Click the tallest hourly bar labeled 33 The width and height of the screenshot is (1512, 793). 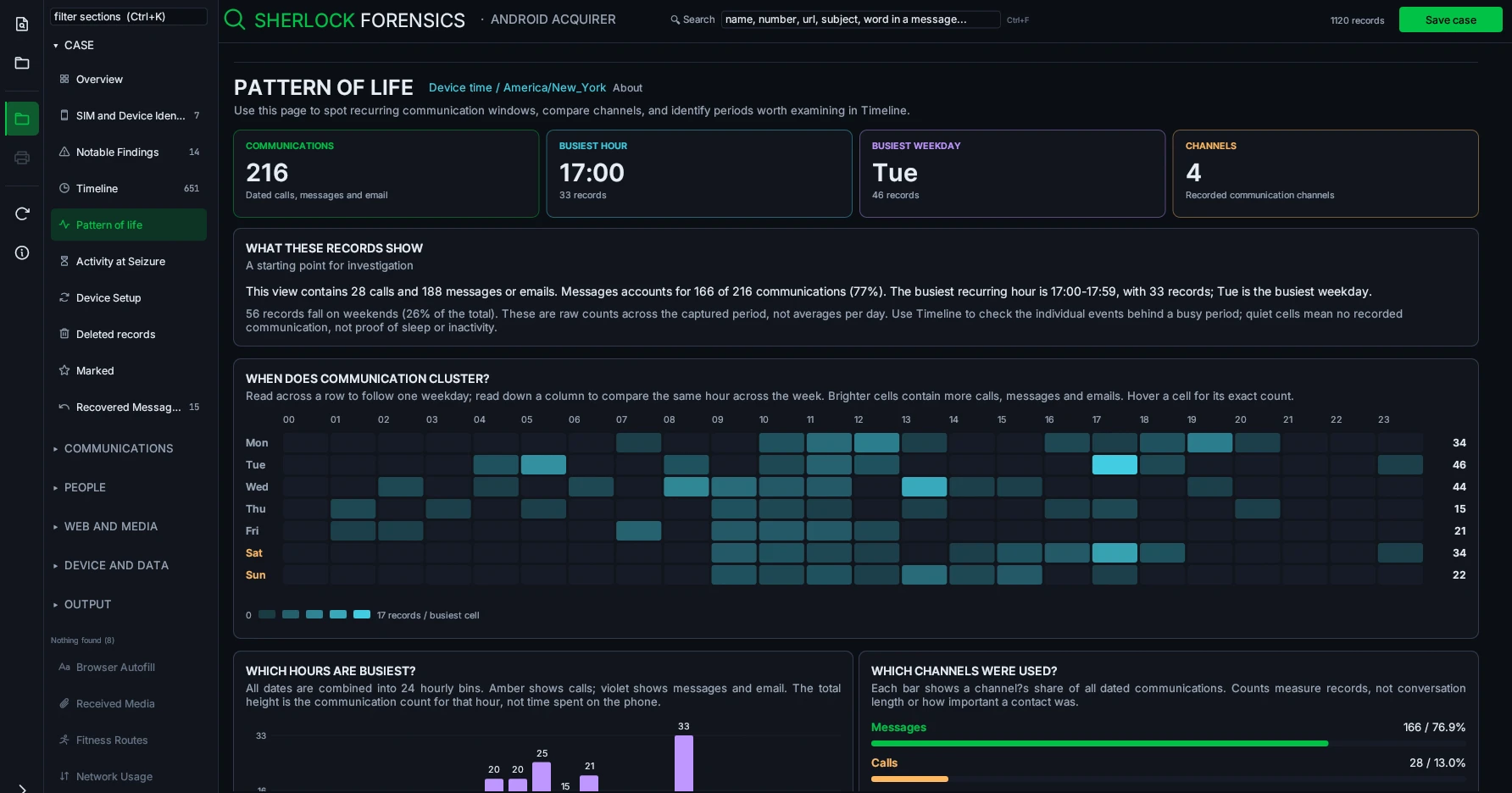(x=684, y=763)
